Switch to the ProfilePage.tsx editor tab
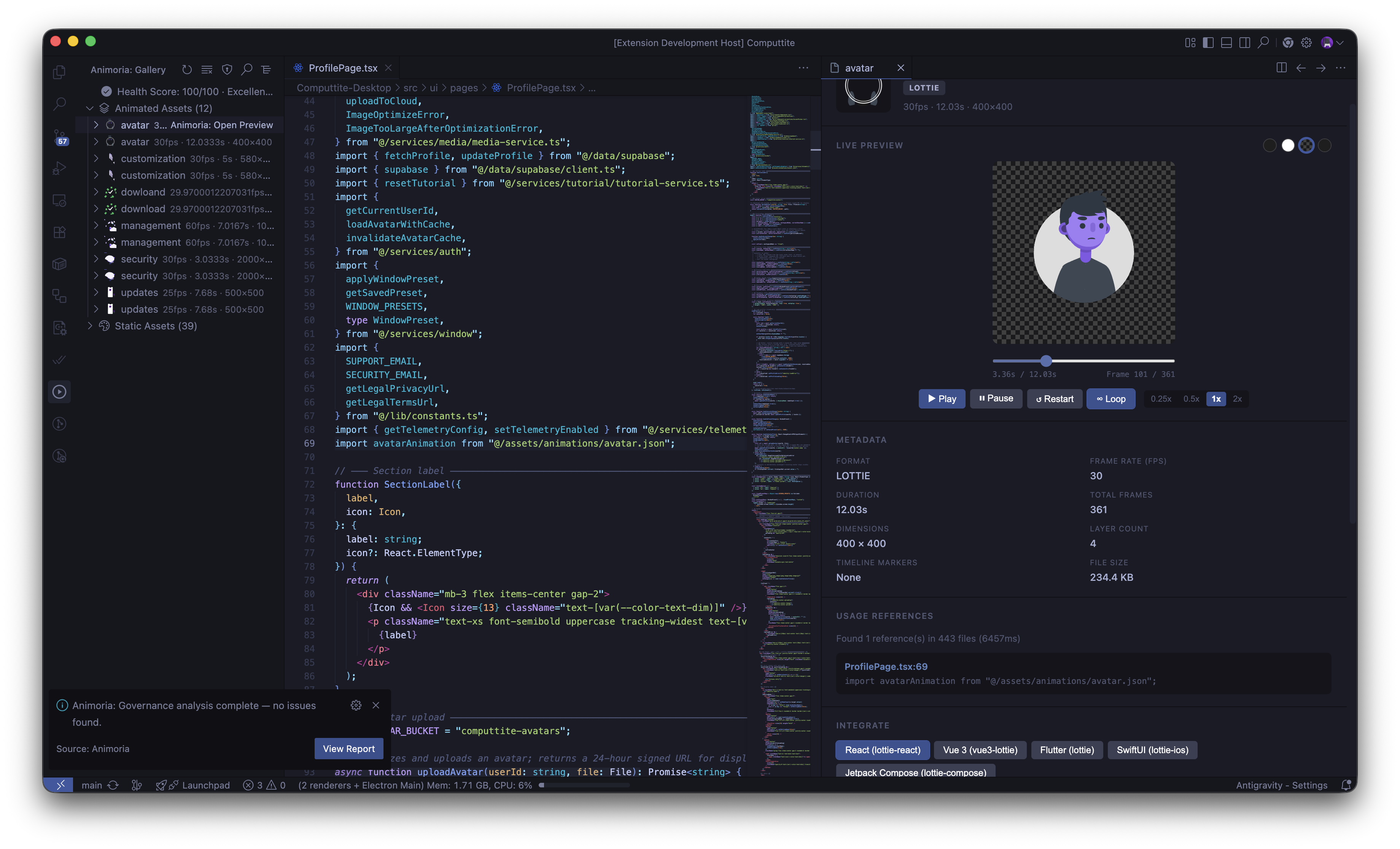The width and height of the screenshot is (1400, 849). [343, 68]
